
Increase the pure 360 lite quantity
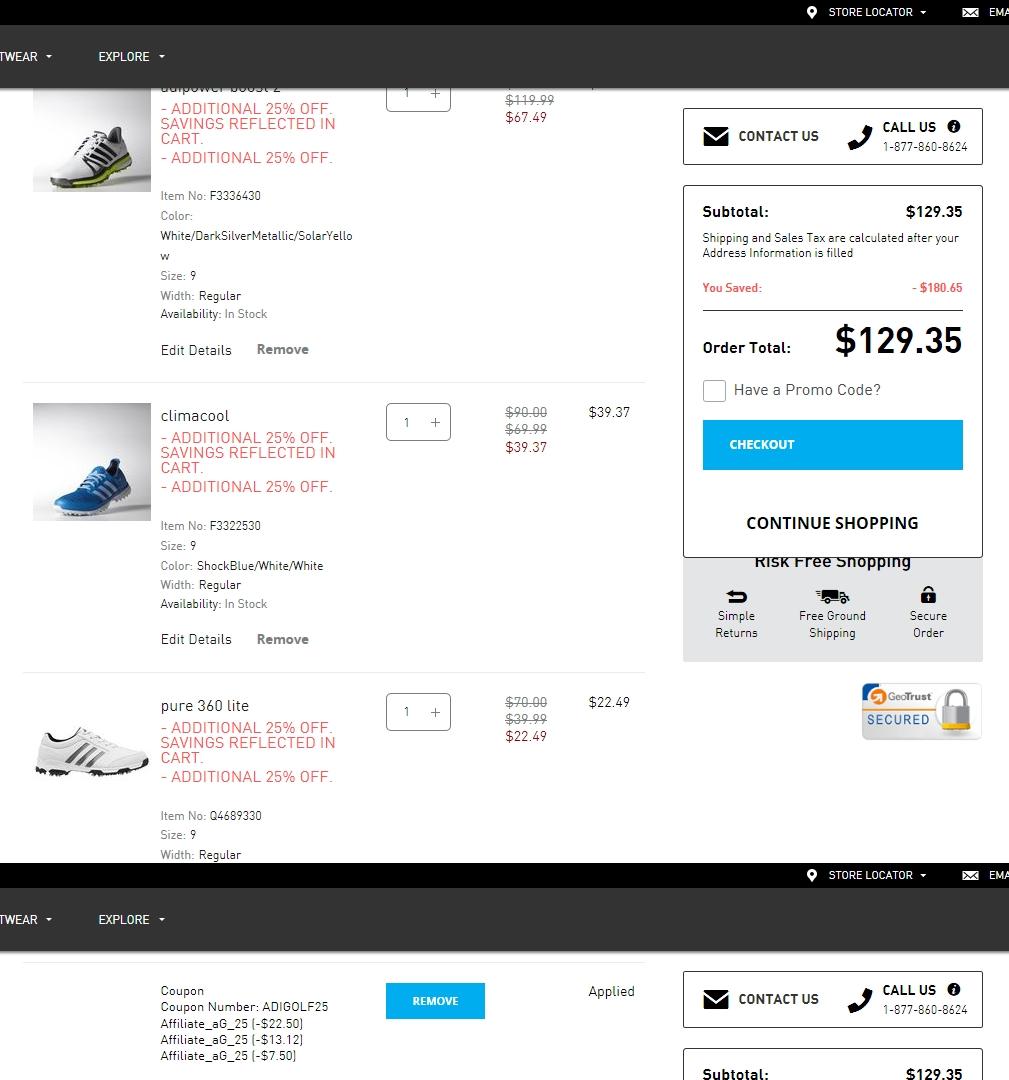coord(435,712)
